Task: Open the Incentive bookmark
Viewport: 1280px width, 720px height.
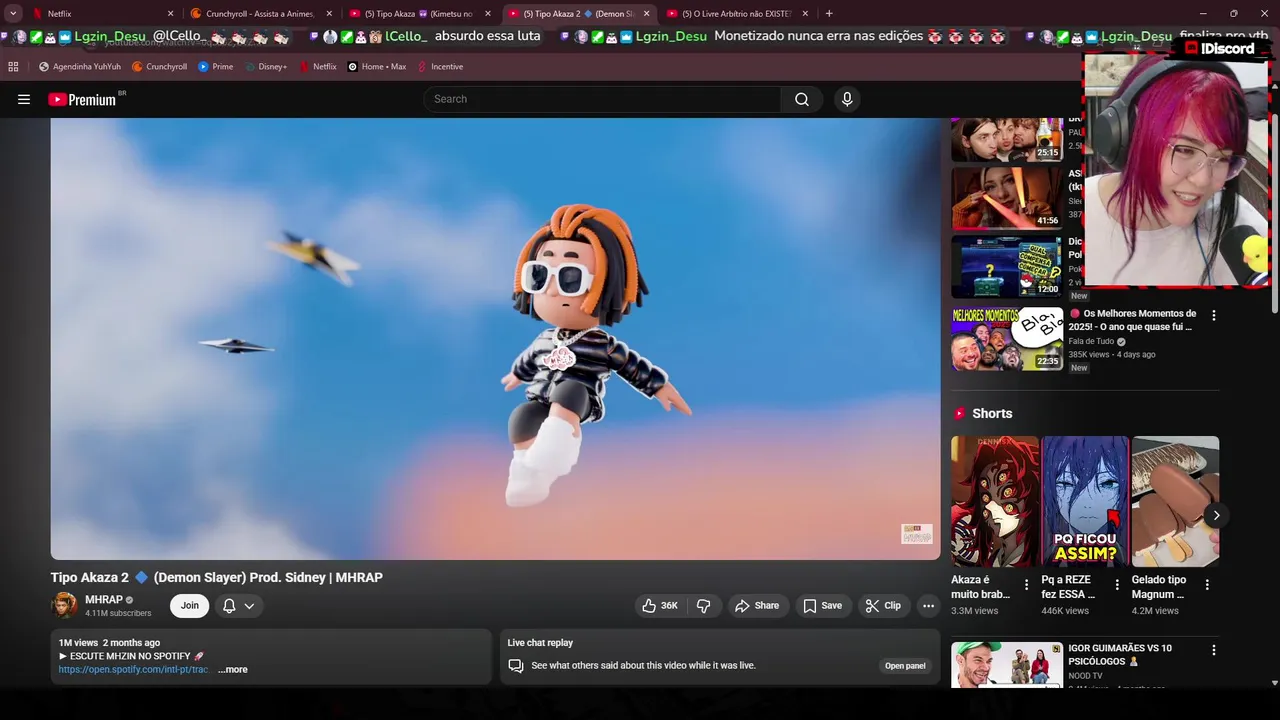Action: 439,67
